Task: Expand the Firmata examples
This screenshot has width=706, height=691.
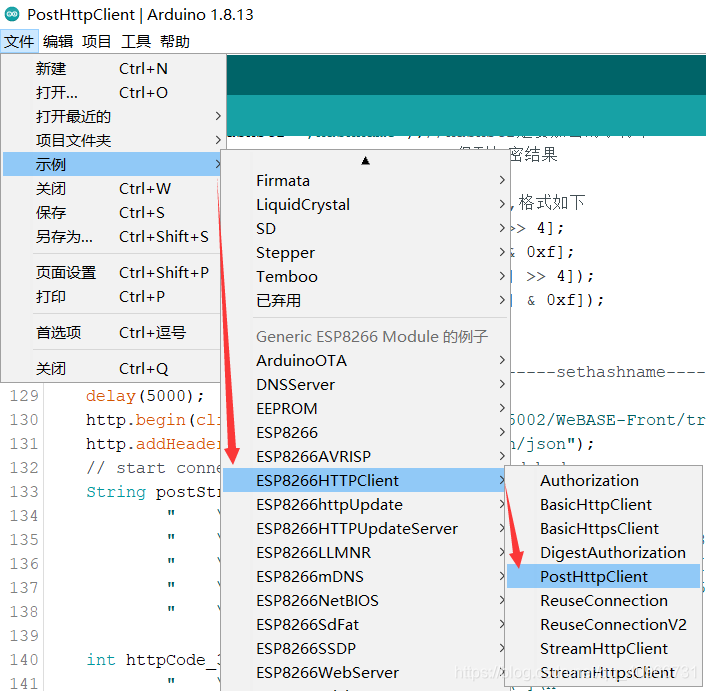Action: click(x=366, y=181)
